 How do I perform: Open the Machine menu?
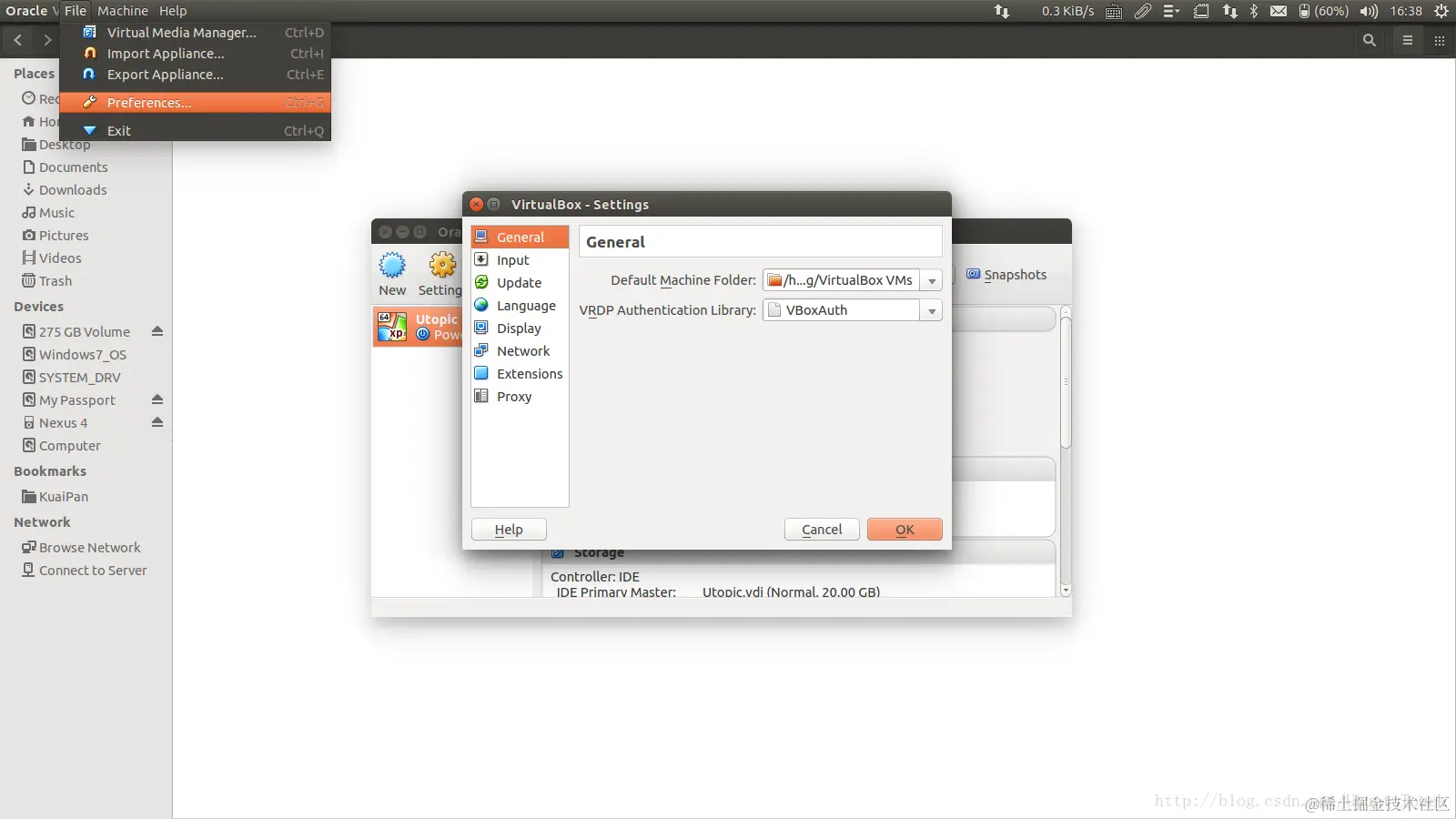pyautogui.click(x=123, y=11)
